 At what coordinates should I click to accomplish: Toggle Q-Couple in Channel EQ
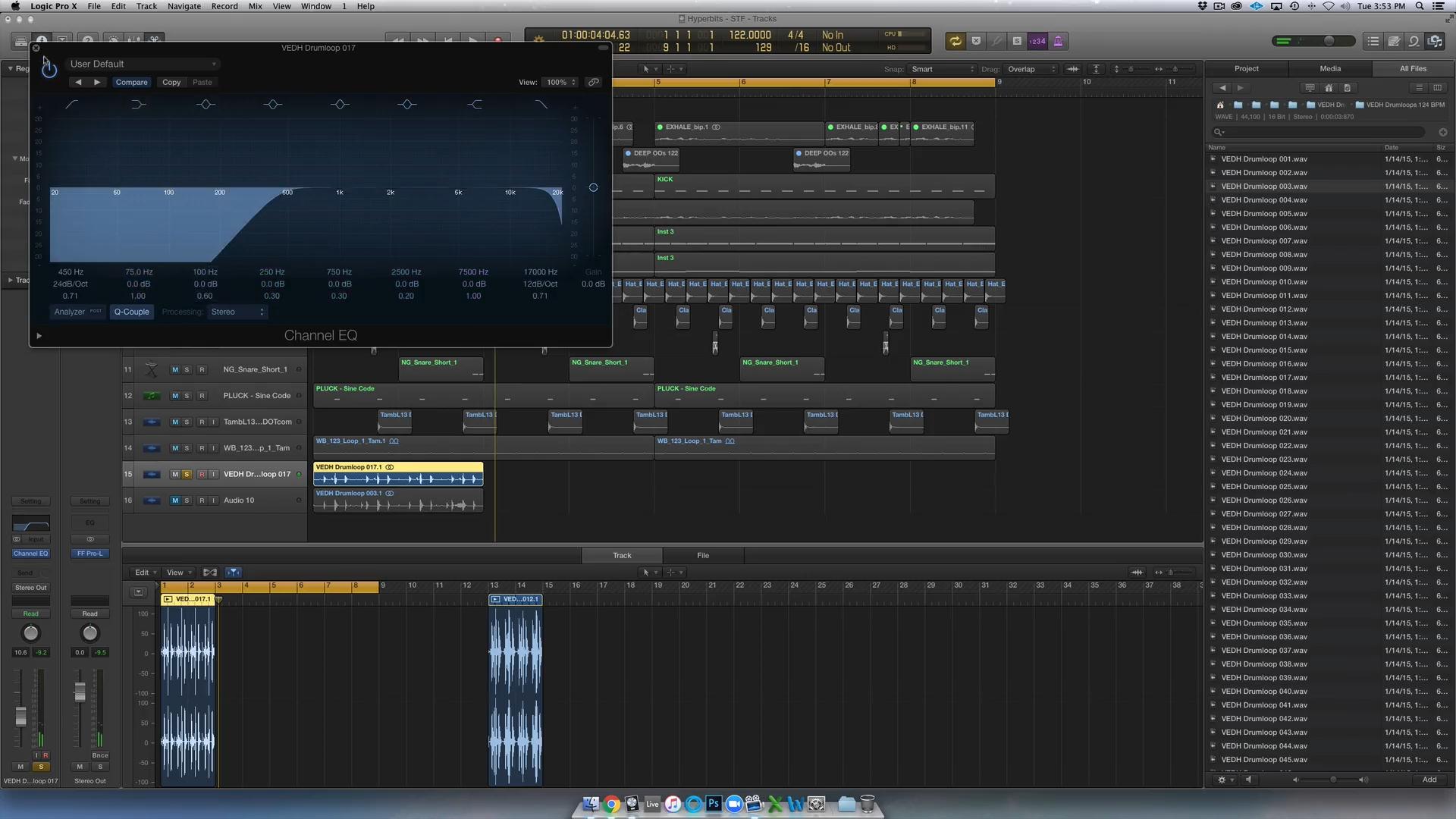pyautogui.click(x=132, y=312)
